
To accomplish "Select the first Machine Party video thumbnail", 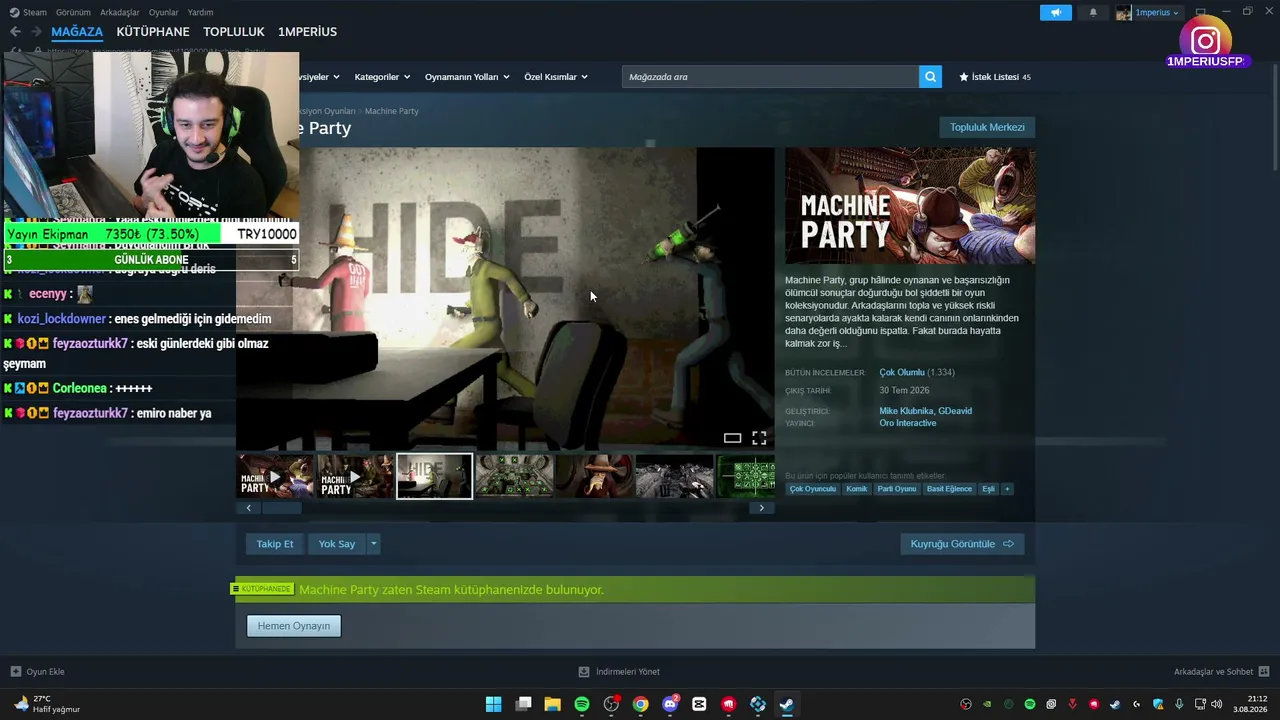I will [275, 476].
